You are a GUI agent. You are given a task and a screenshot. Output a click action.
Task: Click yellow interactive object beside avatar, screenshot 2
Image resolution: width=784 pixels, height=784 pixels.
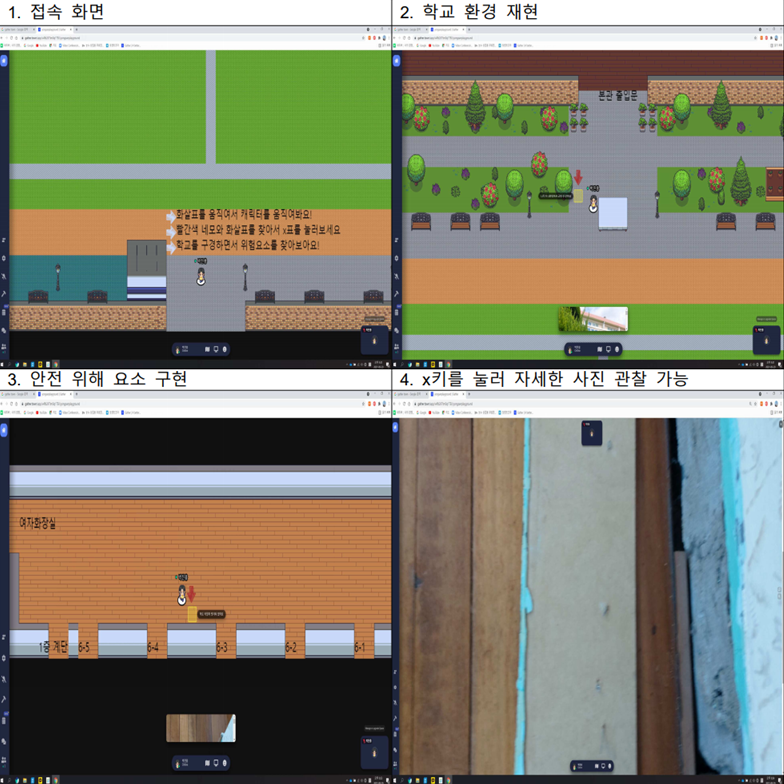(578, 196)
